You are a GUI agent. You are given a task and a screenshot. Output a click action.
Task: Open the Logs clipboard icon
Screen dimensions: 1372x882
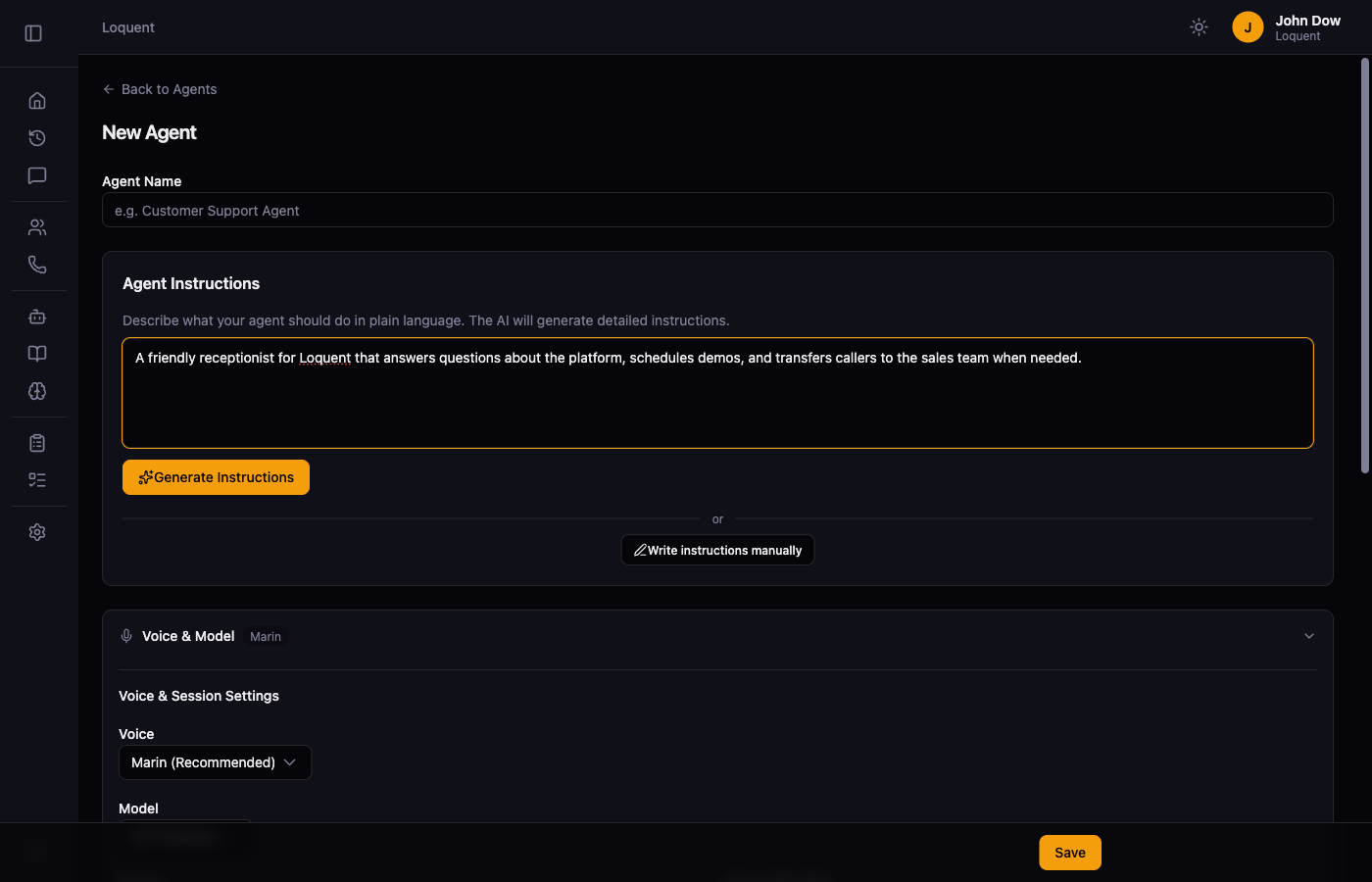37,442
